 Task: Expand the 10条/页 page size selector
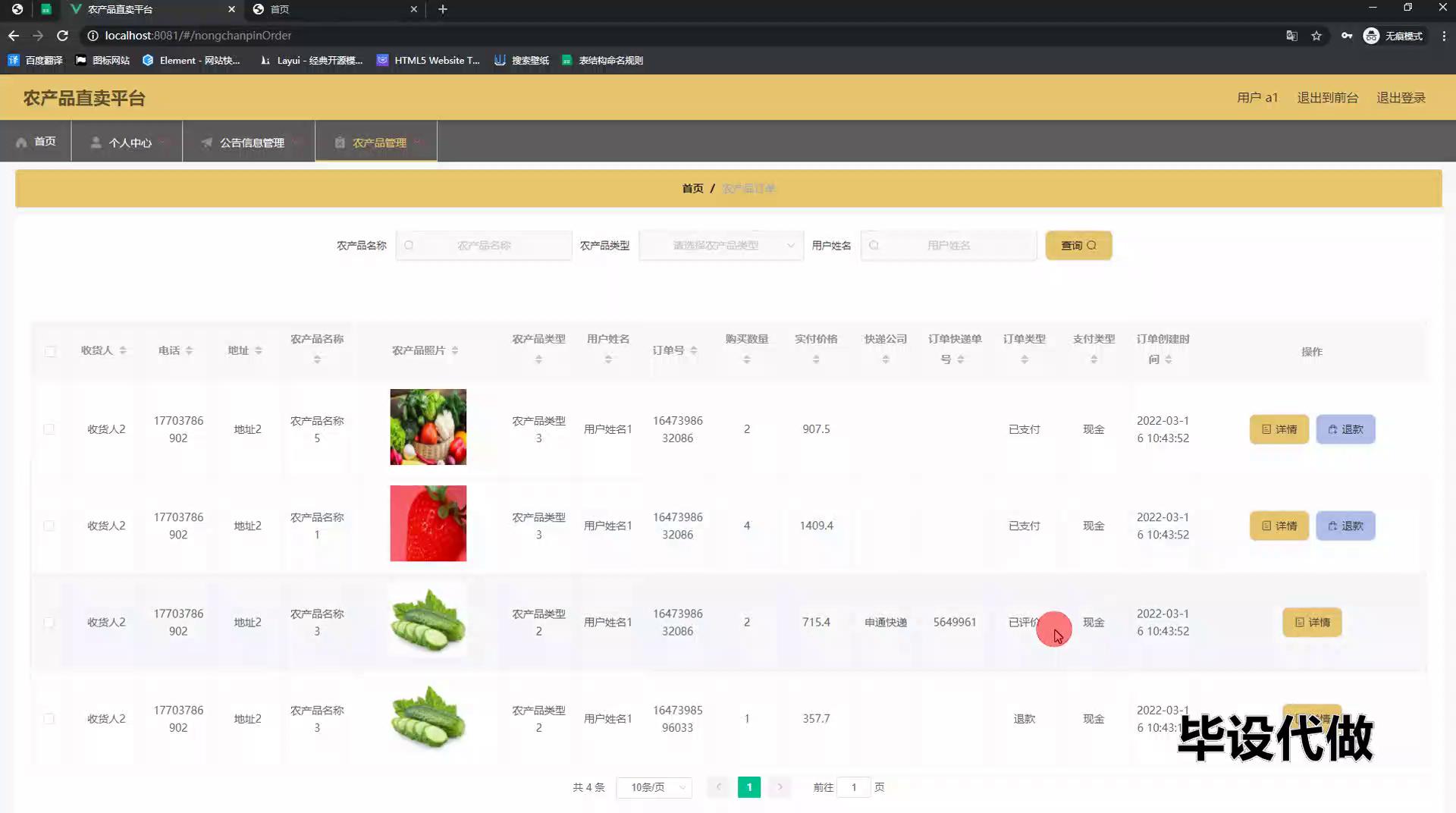point(654,787)
